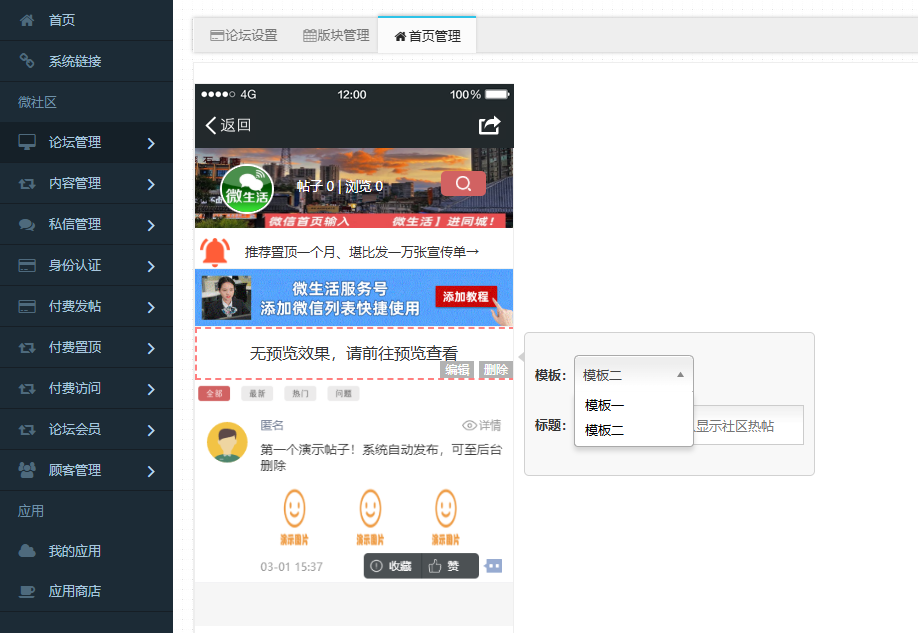Screen dimensions: 918x633
Task: Expand the 付费置顶 sidebar chevron
Action: click(151, 348)
